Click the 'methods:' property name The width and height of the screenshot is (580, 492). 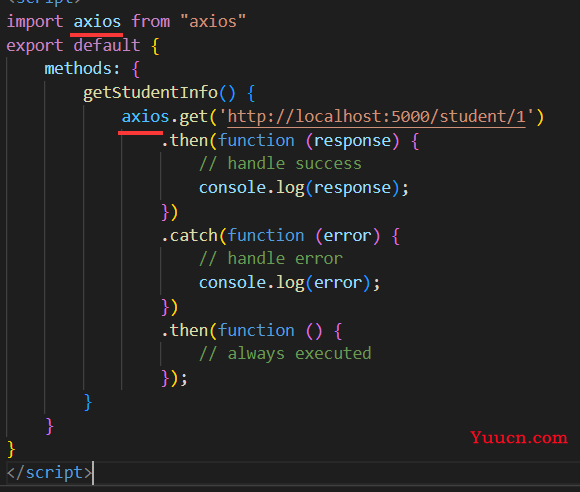[x=82, y=69]
